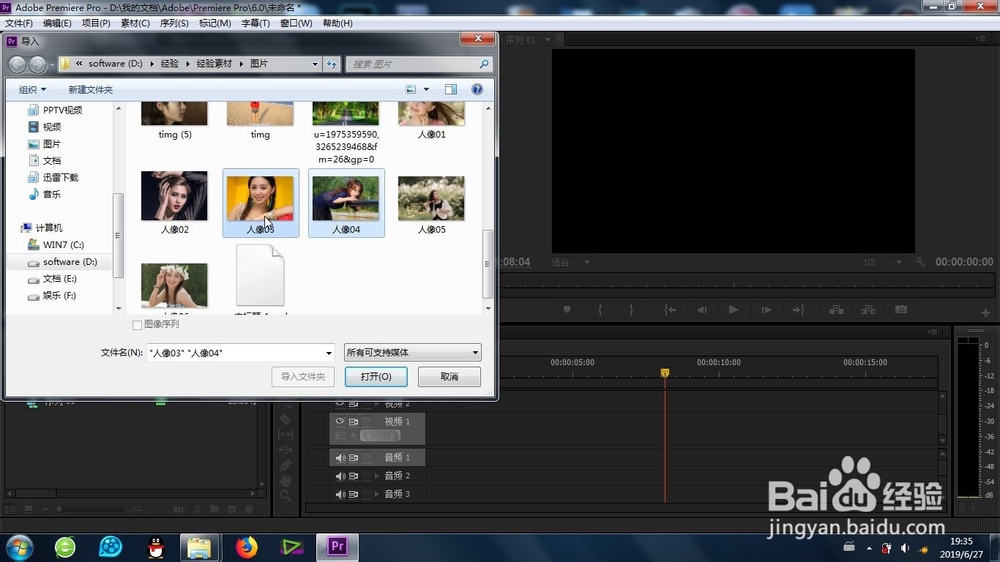Step forward one frame in program monitor
The height and width of the screenshot is (562, 1000).
pos(767,310)
